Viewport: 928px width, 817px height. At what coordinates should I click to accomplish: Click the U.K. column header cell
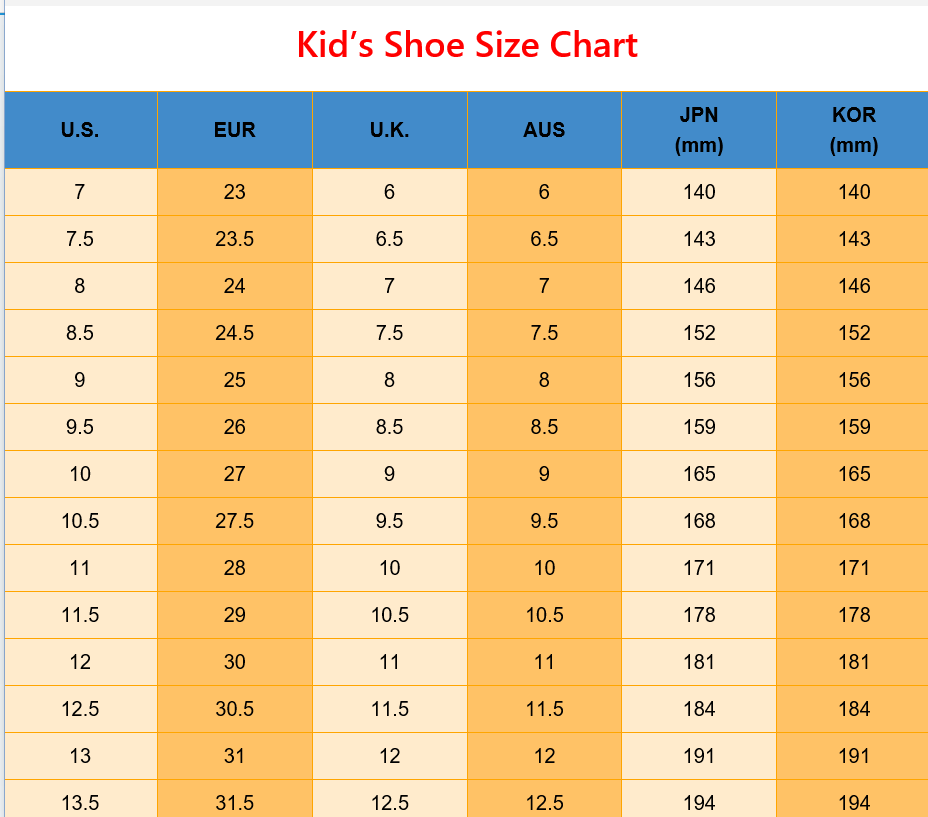(389, 130)
